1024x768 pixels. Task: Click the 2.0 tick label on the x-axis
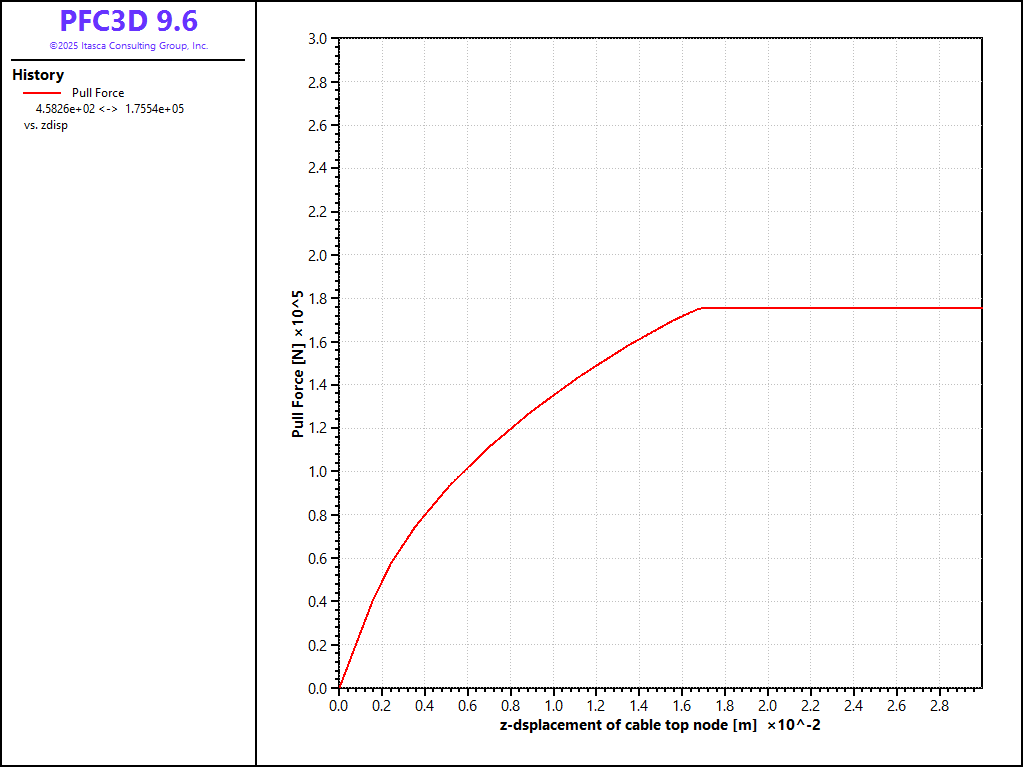(x=767, y=705)
